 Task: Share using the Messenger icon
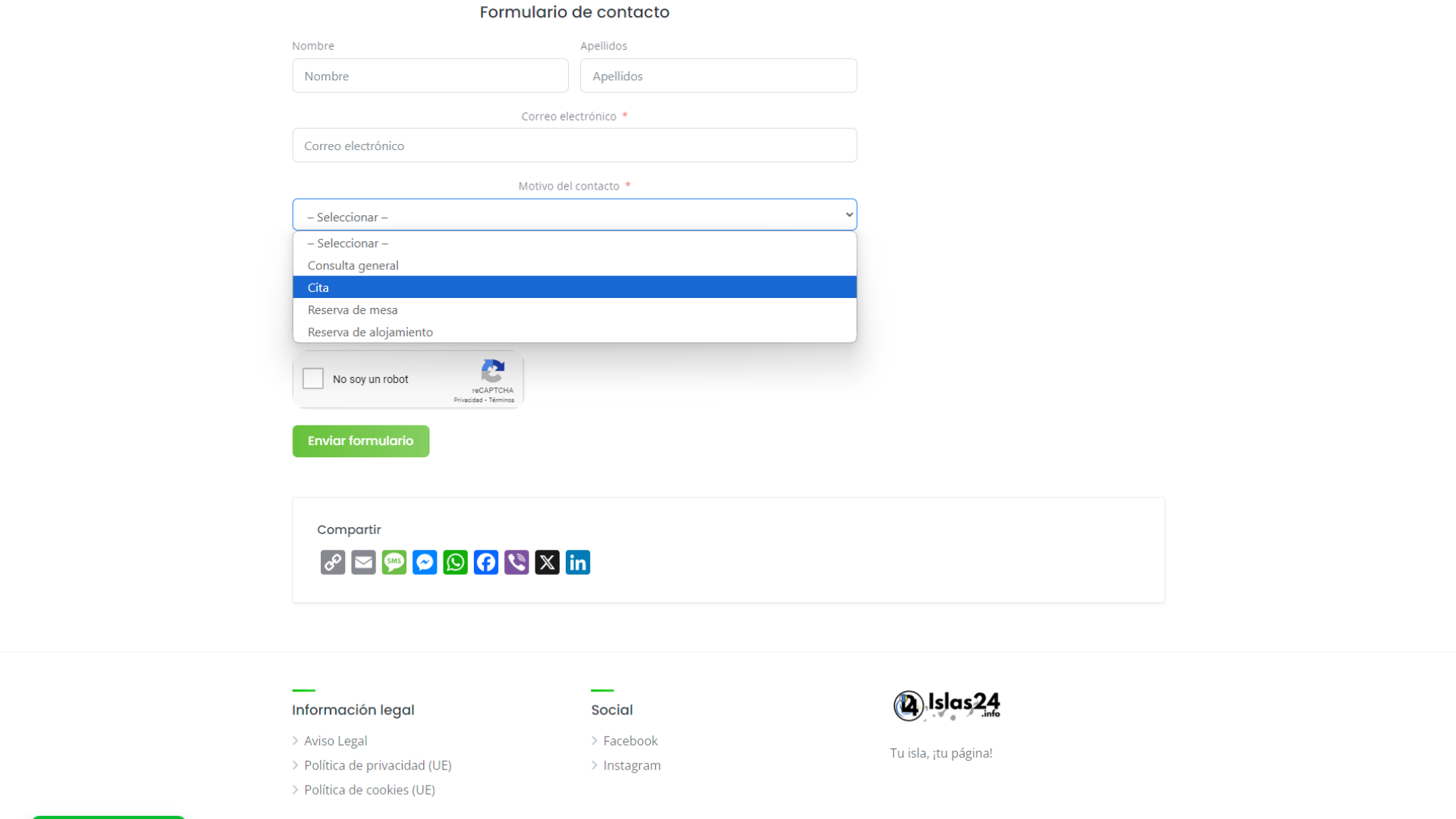pyautogui.click(x=425, y=562)
